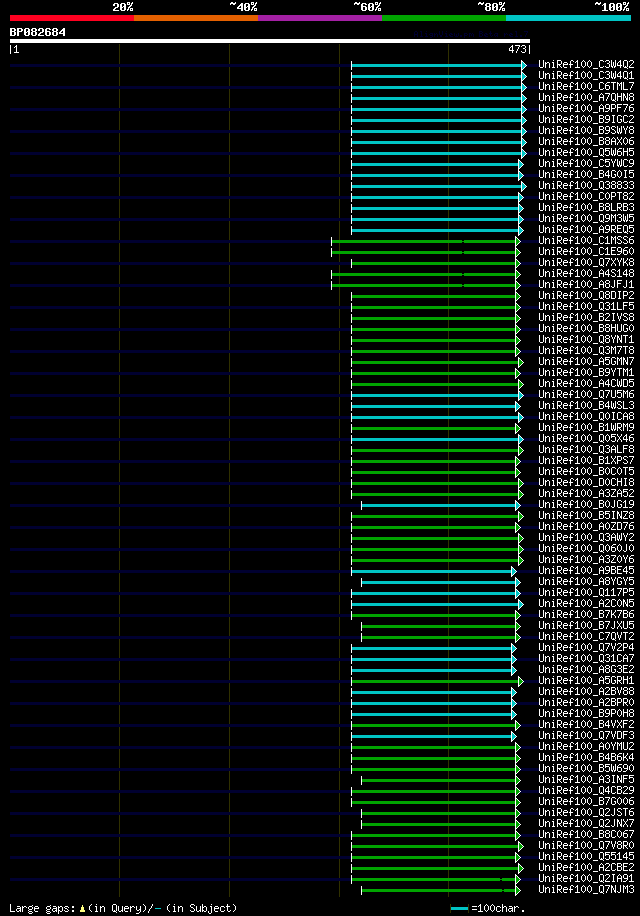Select the UniRef100_Q7NJM3 label
This screenshot has height=916, width=640.
click(586, 890)
